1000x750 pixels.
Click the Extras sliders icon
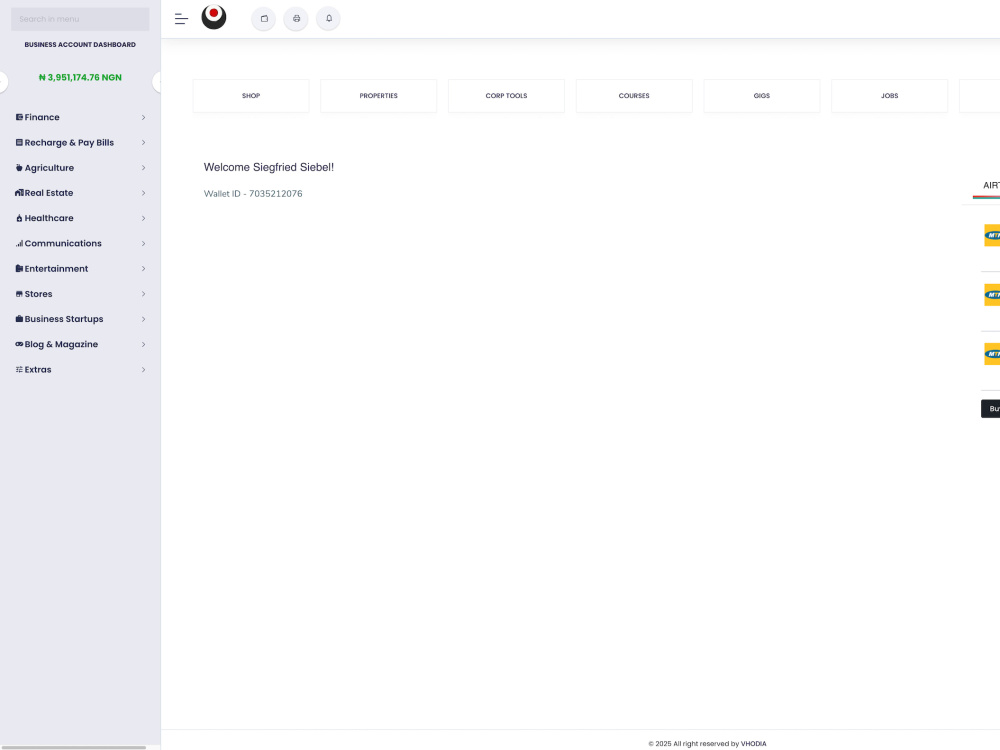pyautogui.click(x=19, y=369)
